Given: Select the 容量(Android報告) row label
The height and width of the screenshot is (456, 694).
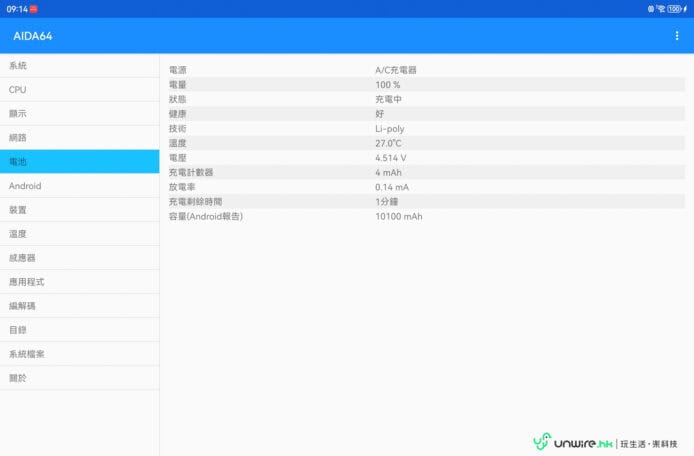Looking at the screenshot, I should [206, 216].
